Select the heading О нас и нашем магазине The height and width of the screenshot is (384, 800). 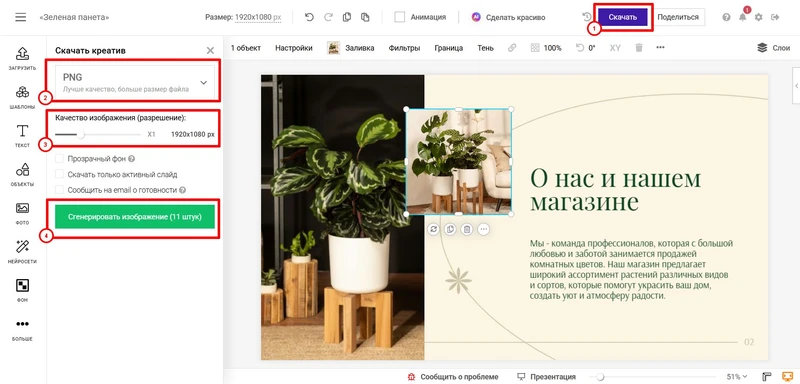point(615,190)
